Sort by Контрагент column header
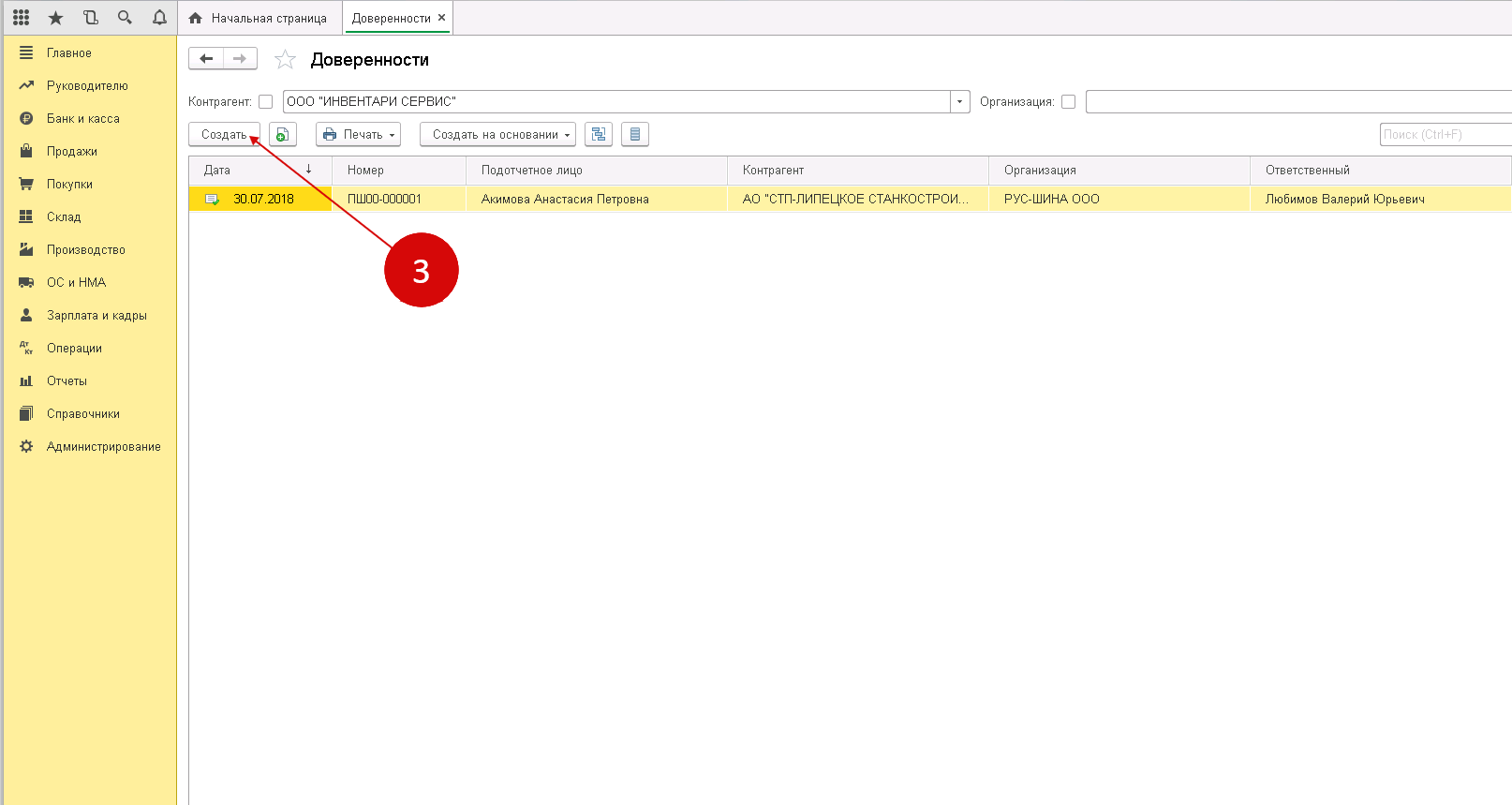The image size is (1512, 805). 858,171
